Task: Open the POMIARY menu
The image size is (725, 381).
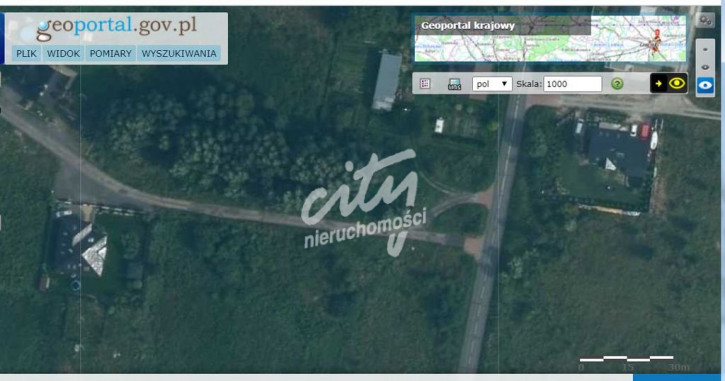Action: coord(111,54)
